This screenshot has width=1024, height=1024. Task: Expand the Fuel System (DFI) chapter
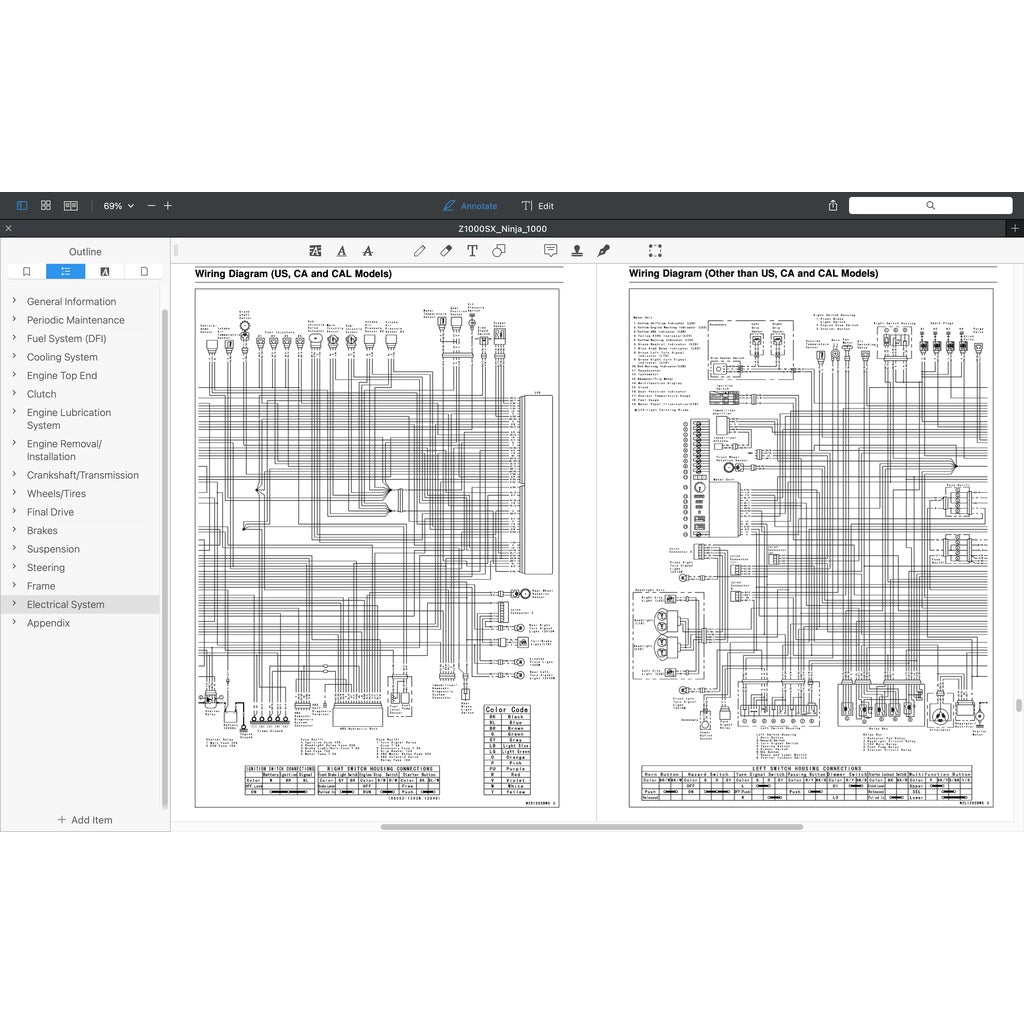13,338
